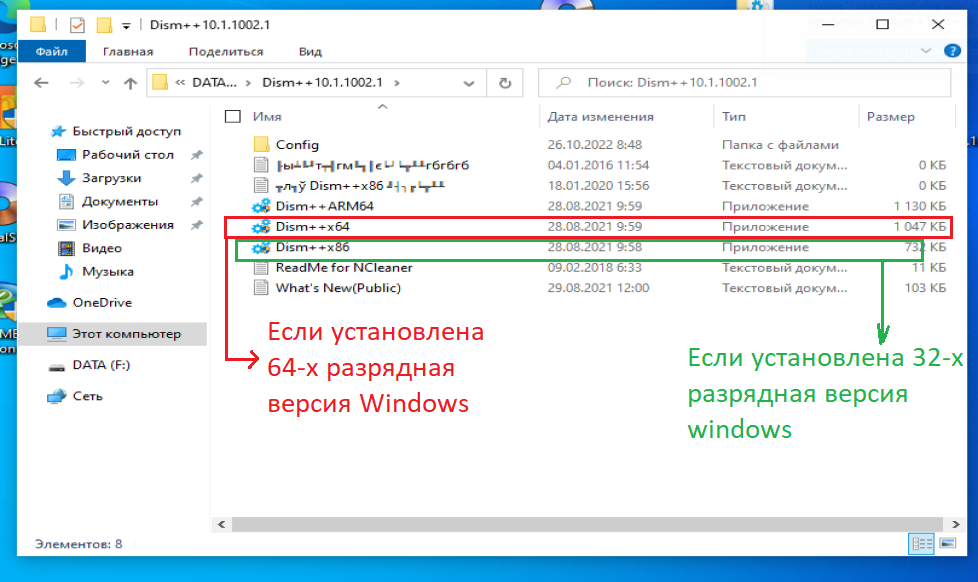
Task: Click the horizontal scrollbar thumb
Action: [x=587, y=525]
